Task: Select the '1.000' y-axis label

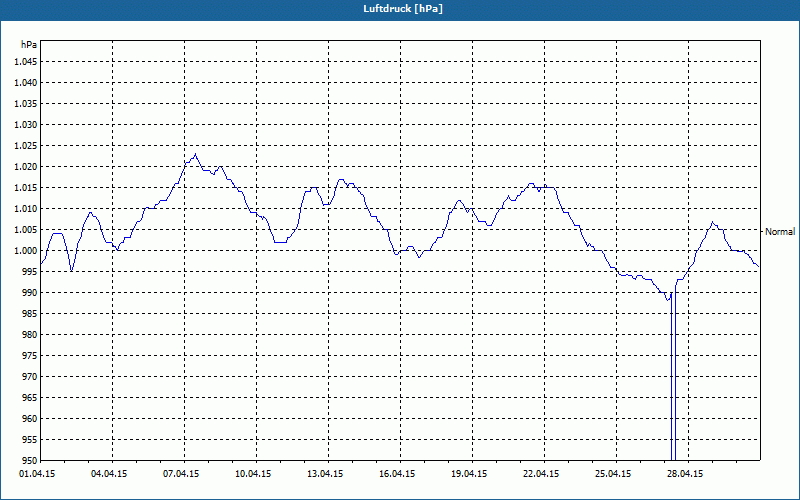Action: [x=26, y=251]
